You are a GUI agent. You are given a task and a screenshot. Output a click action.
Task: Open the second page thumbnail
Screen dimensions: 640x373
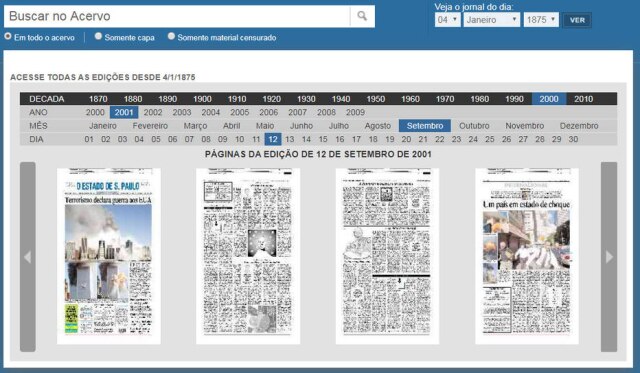pyautogui.click(x=248, y=256)
